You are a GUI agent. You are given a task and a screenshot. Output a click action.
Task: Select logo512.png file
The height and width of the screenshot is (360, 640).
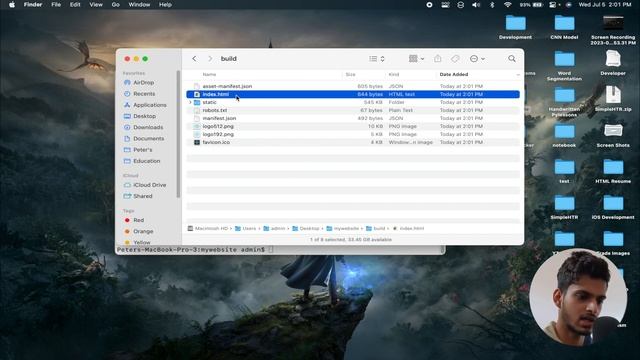click(353, 126)
